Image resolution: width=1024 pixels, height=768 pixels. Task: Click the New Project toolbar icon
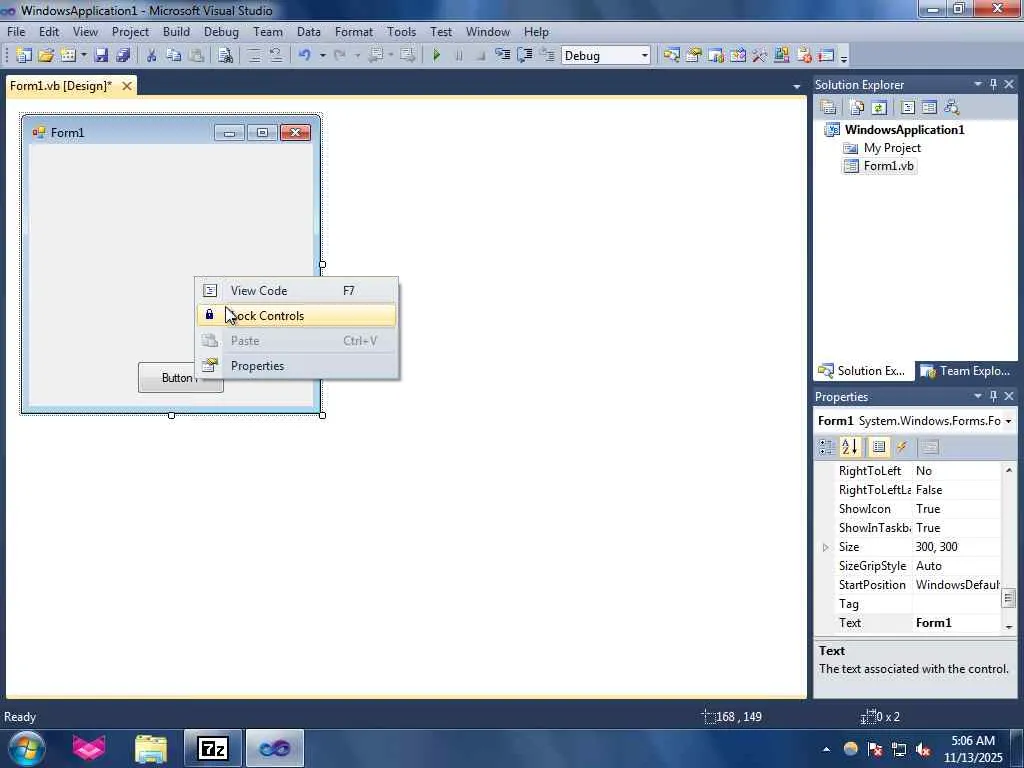pyautogui.click(x=24, y=56)
